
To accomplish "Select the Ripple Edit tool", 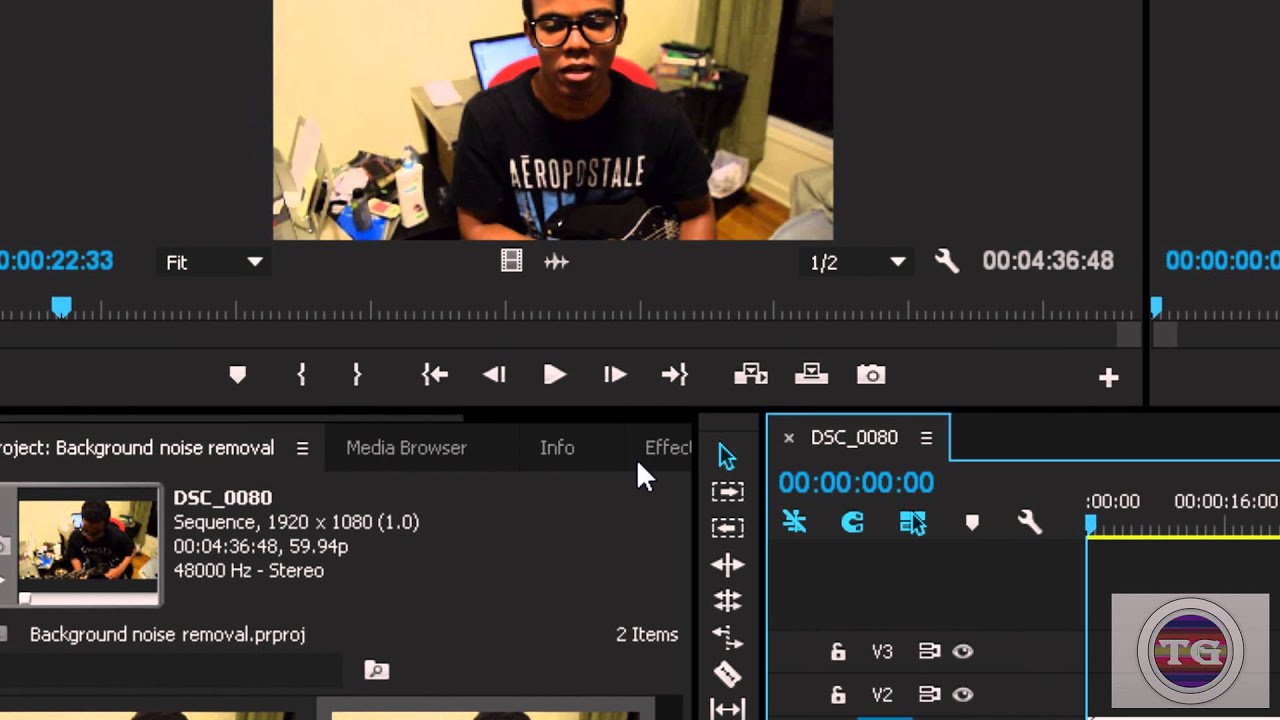I will pos(727,565).
